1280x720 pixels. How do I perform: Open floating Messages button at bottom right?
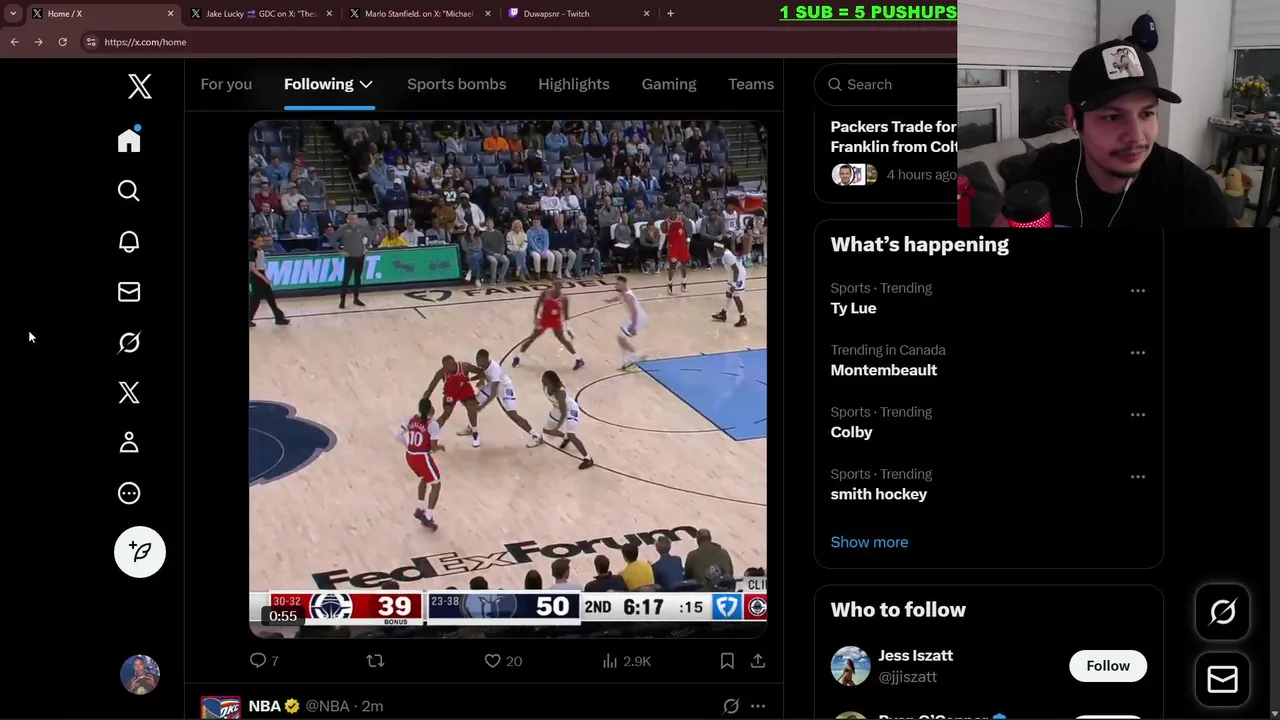pyautogui.click(x=1223, y=680)
